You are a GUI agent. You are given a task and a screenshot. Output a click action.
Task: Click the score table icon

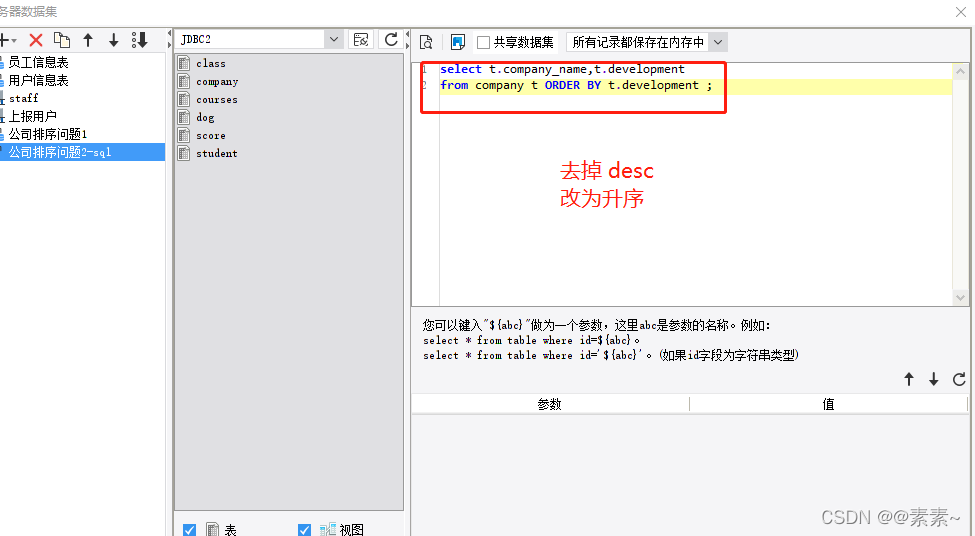point(184,136)
